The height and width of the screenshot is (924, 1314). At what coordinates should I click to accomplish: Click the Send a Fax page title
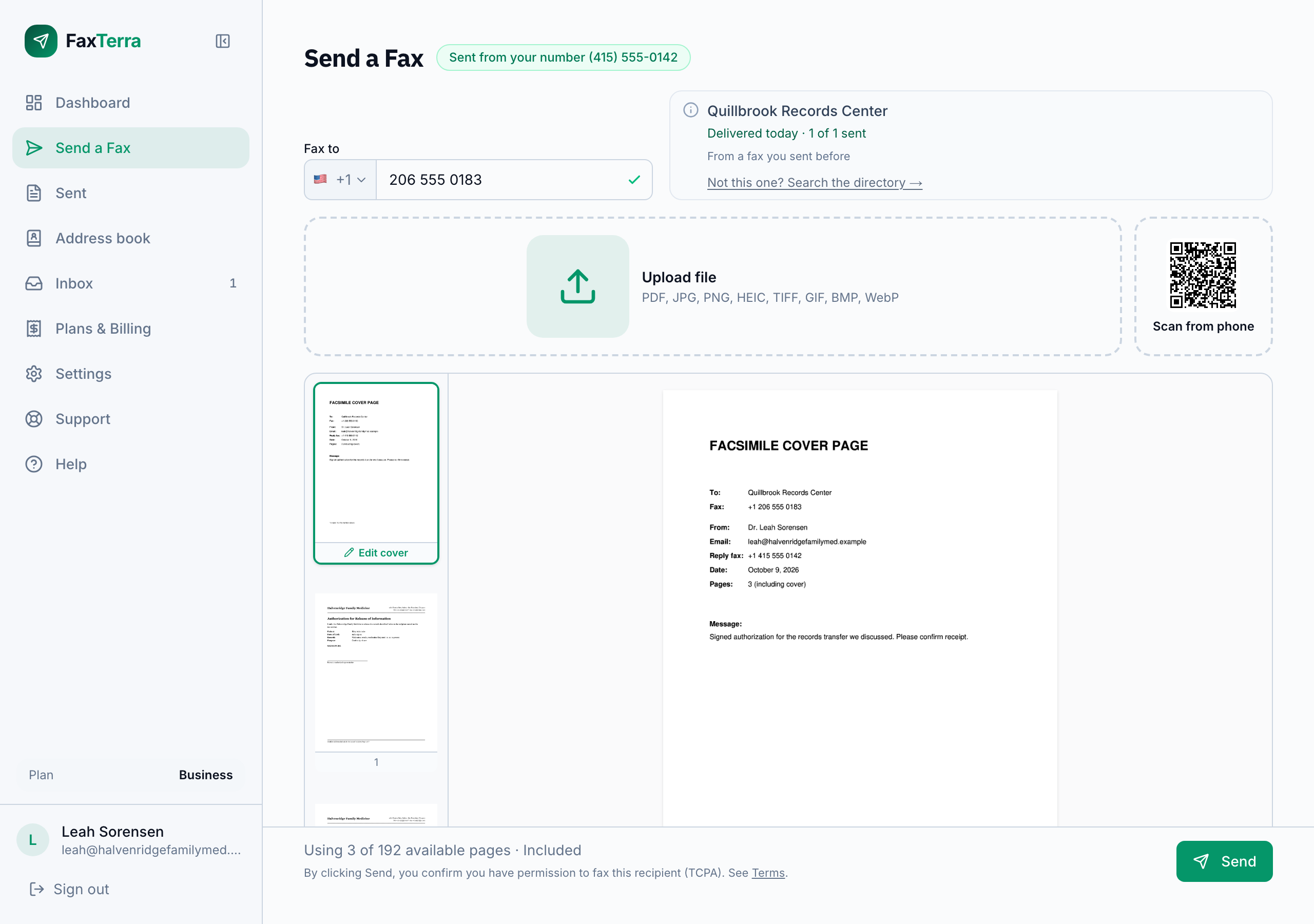click(363, 59)
